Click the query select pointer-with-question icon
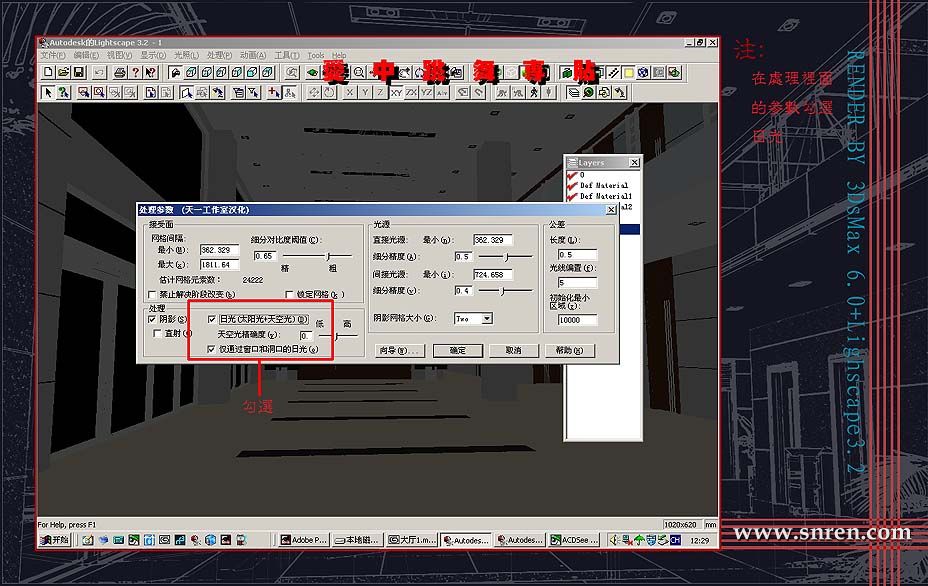Viewport: 928px width, 586px height. pos(63,92)
